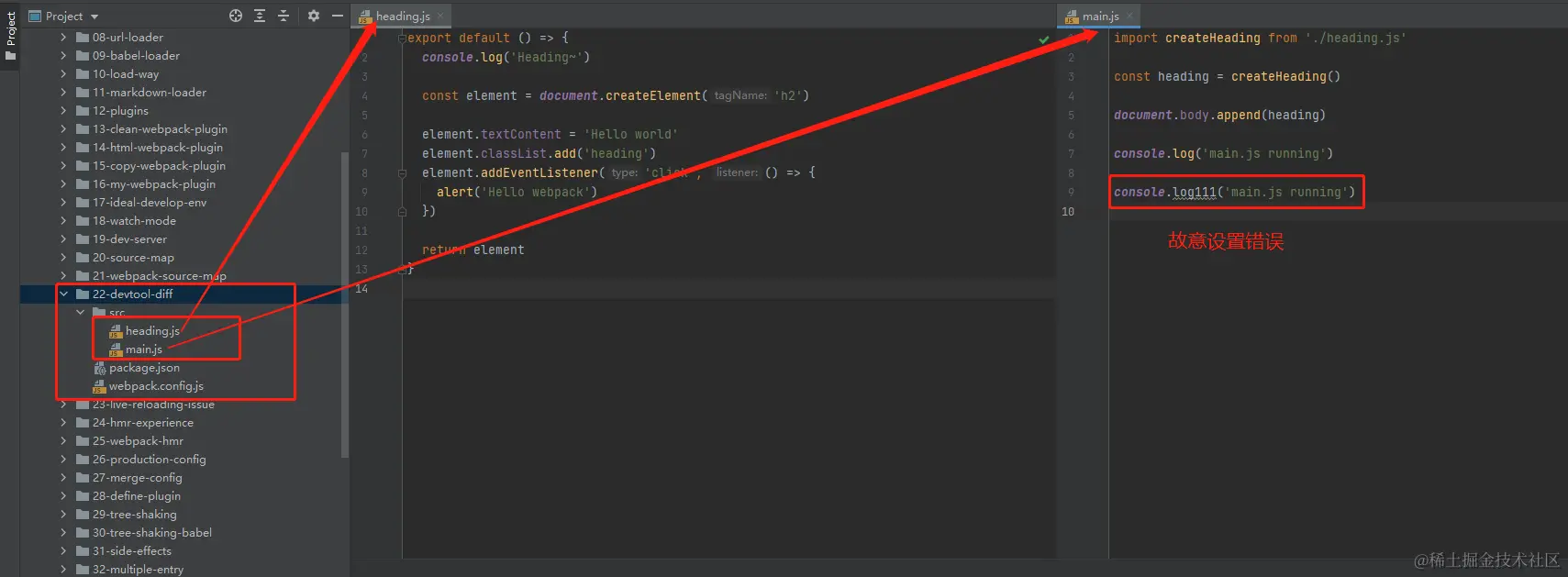Click "alert('Hello webpack')" line in heading.js
Image resolution: width=1568 pixels, height=577 pixels.
tap(517, 193)
